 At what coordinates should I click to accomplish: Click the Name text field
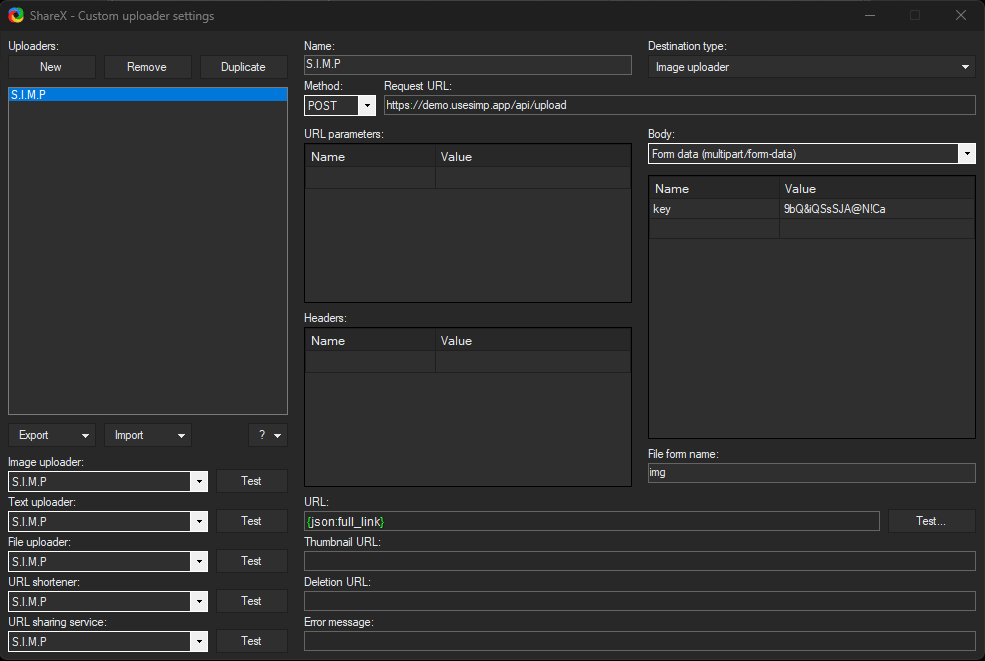coord(467,65)
